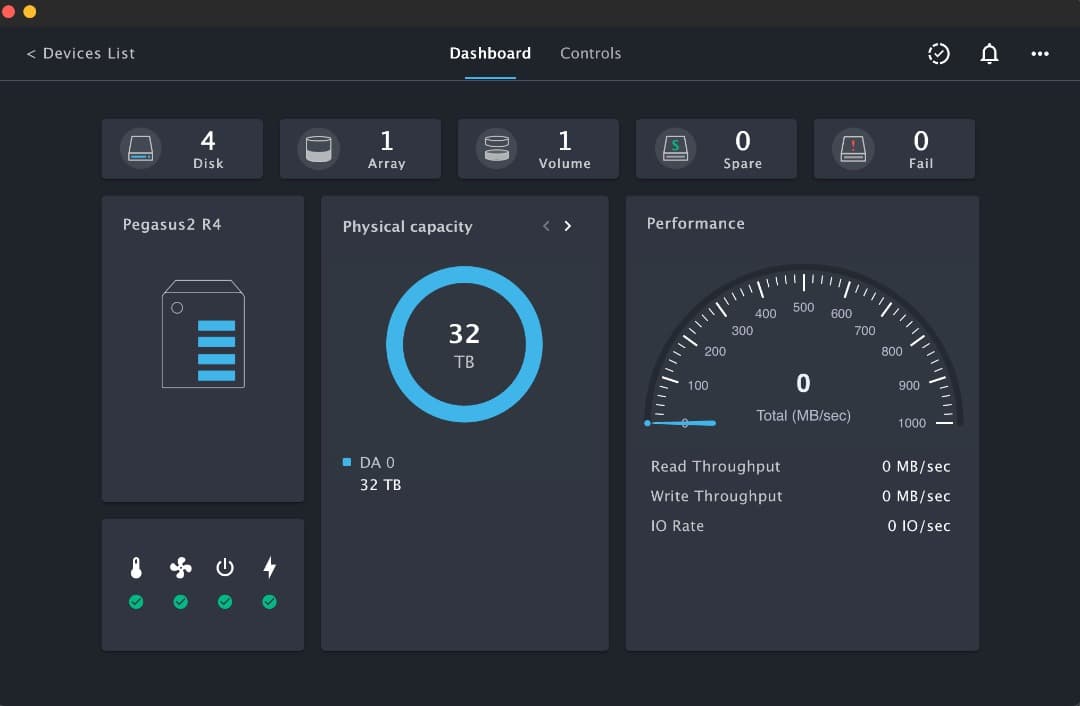The width and height of the screenshot is (1080, 706).
Task: Select the Dashboard tab
Action: click(490, 54)
